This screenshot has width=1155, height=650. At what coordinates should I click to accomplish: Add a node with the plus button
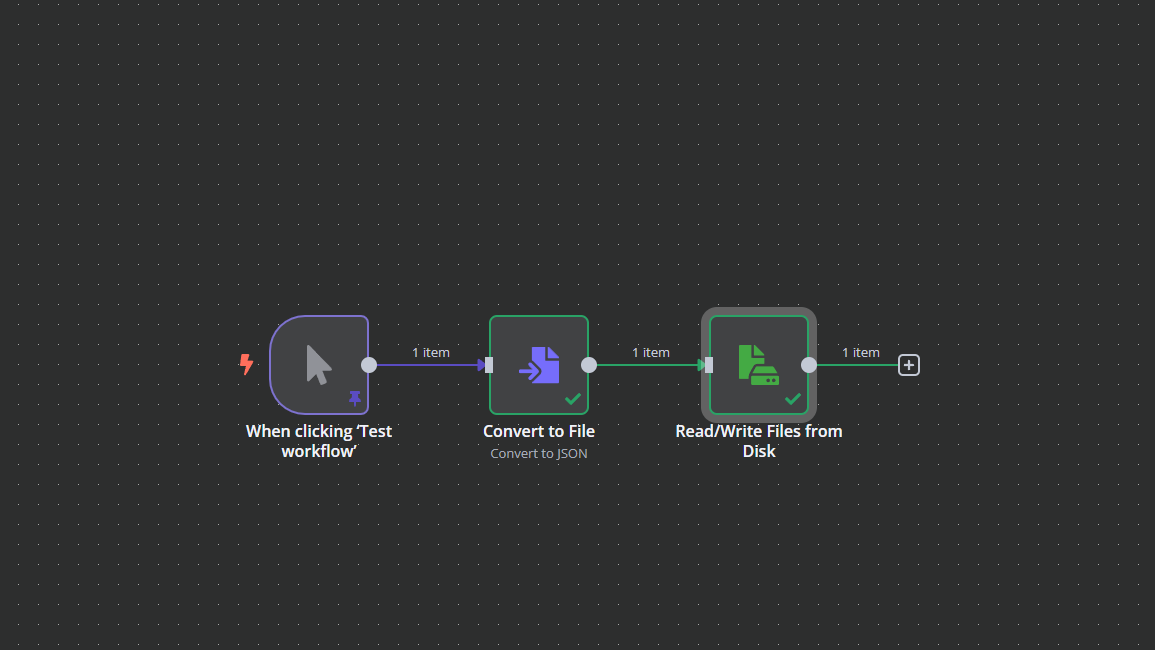click(909, 365)
